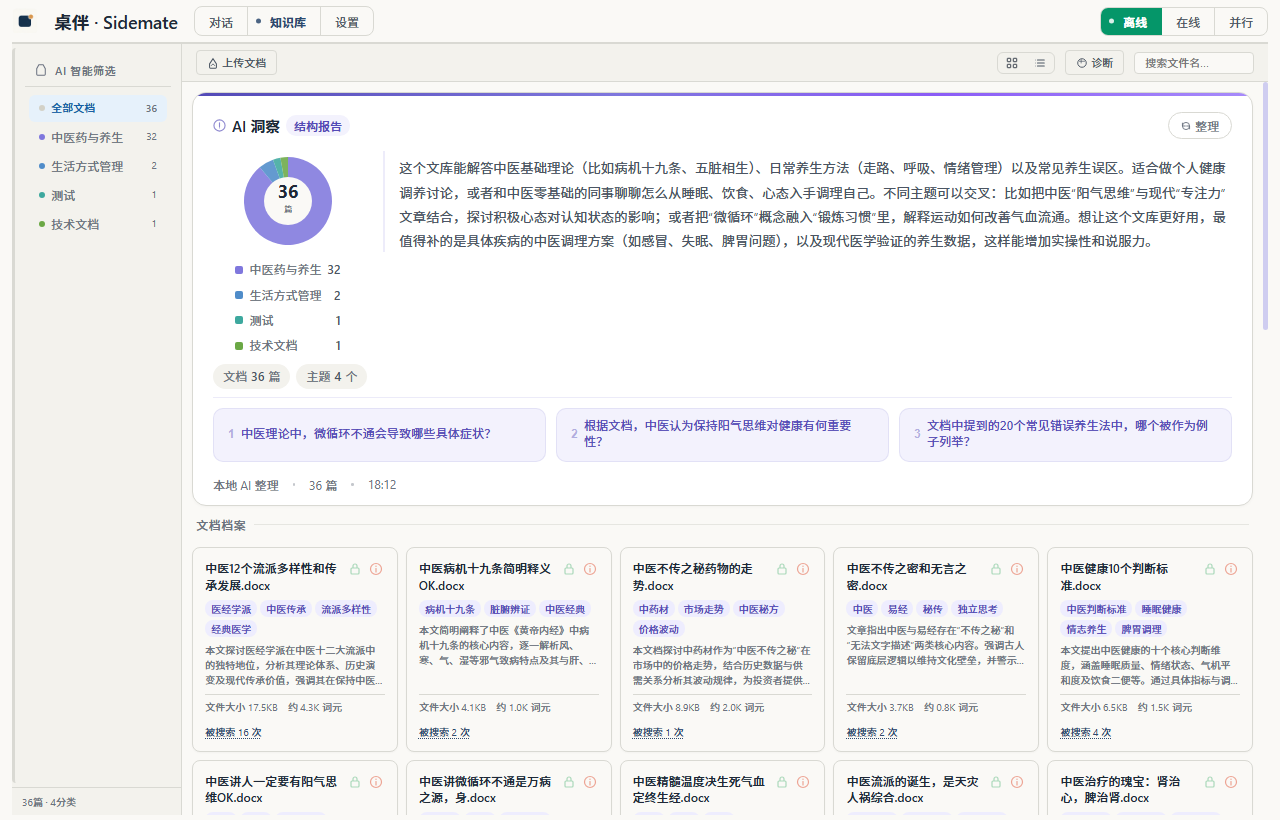
Task: Click info icon on 中医健康10个判断标准 card
Action: (1231, 569)
